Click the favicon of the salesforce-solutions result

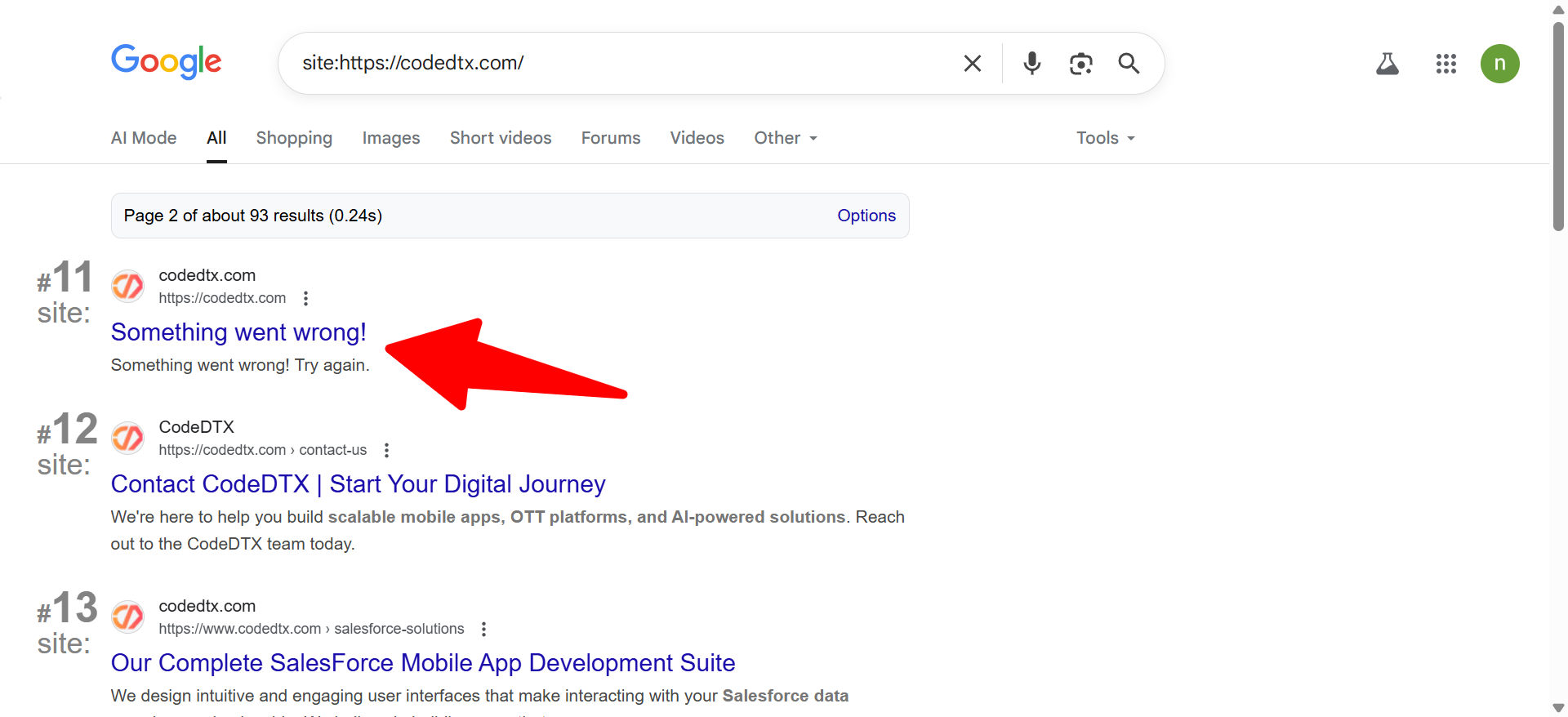click(128, 617)
